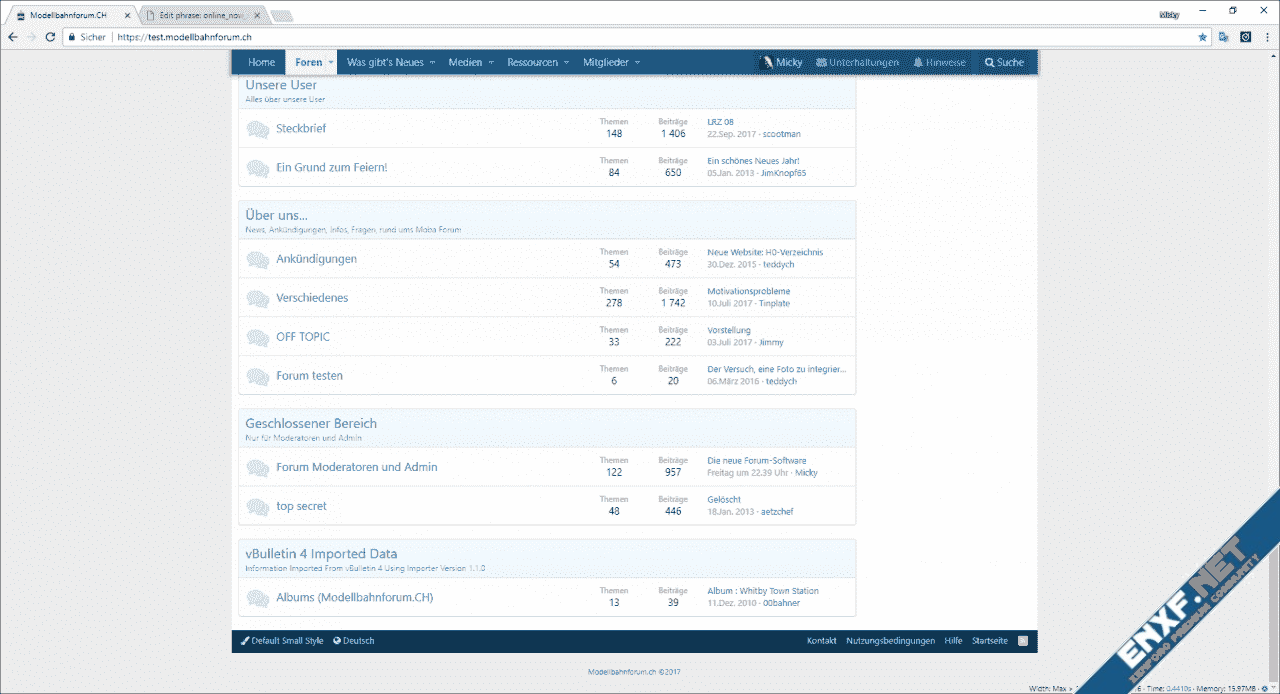This screenshot has height=694, width=1280.
Task: Click the top secret forum icon
Action: coord(257,507)
